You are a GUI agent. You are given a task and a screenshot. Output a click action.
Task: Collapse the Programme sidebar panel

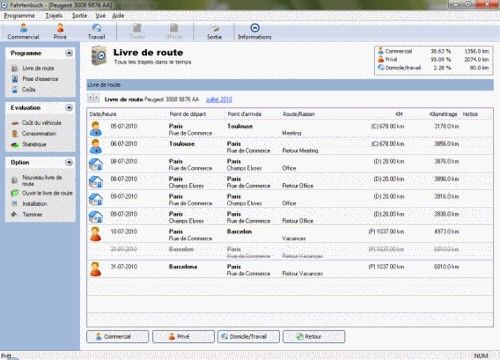point(69,53)
